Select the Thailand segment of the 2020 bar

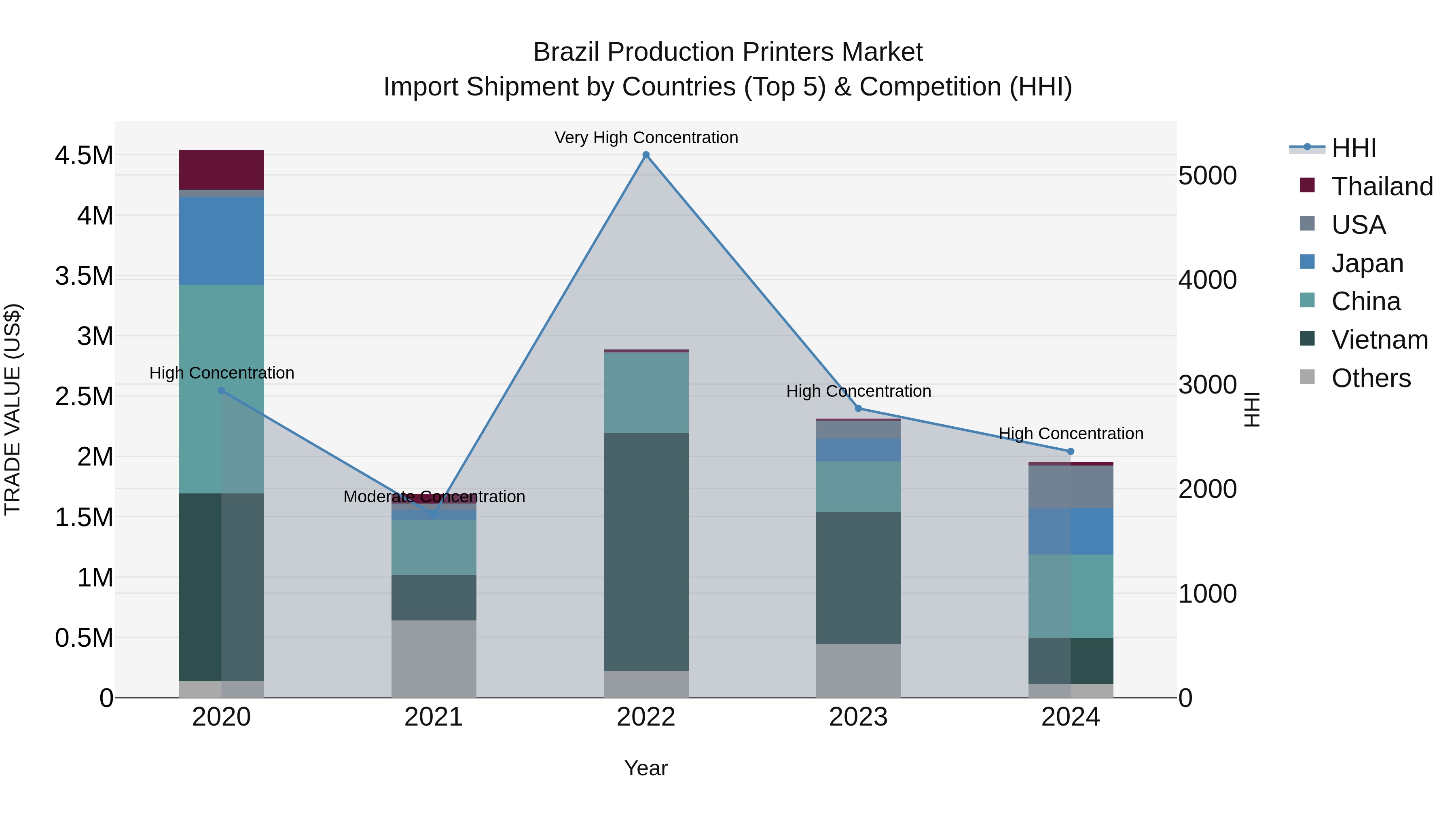point(222,170)
